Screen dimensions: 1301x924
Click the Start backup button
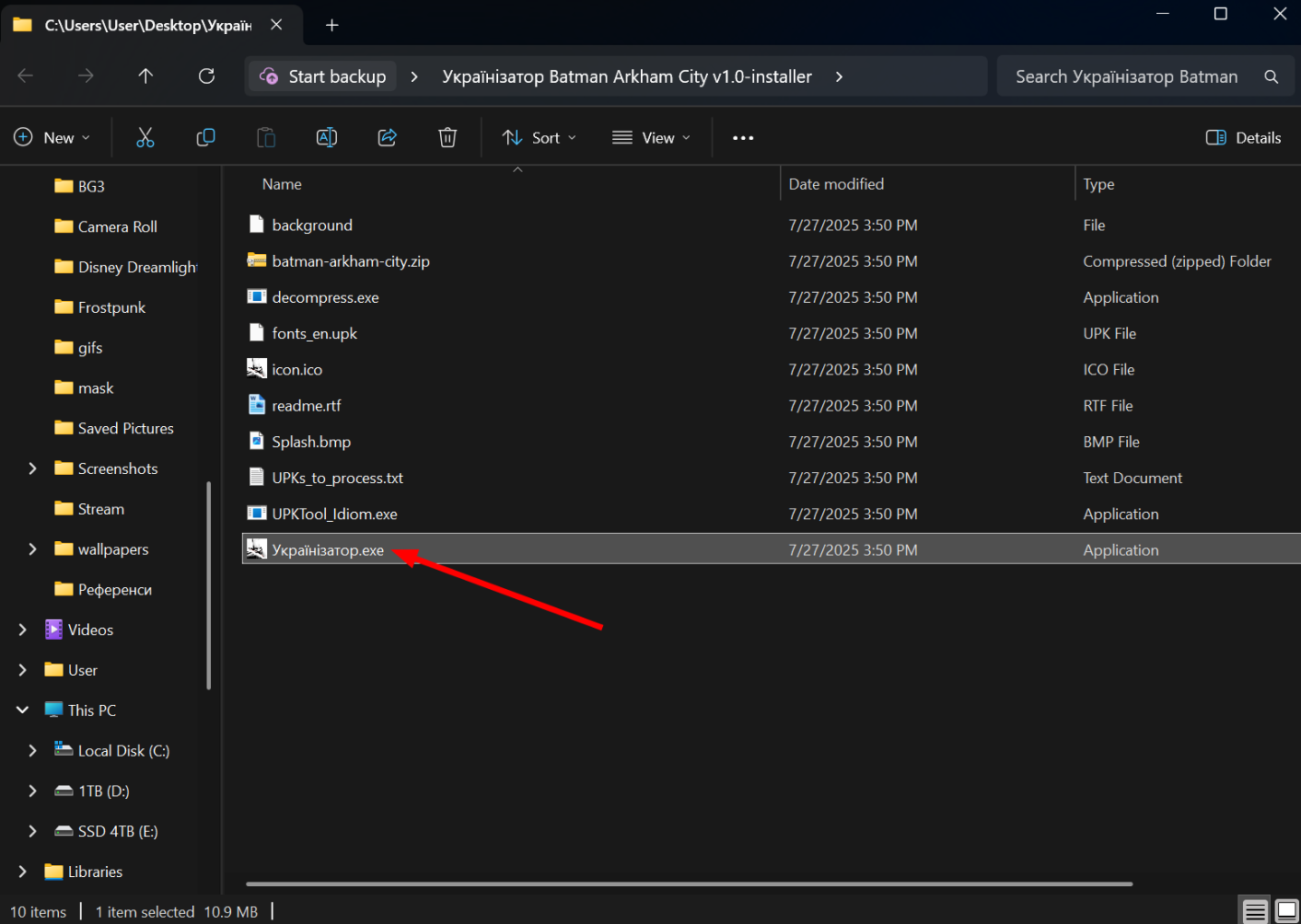click(323, 76)
